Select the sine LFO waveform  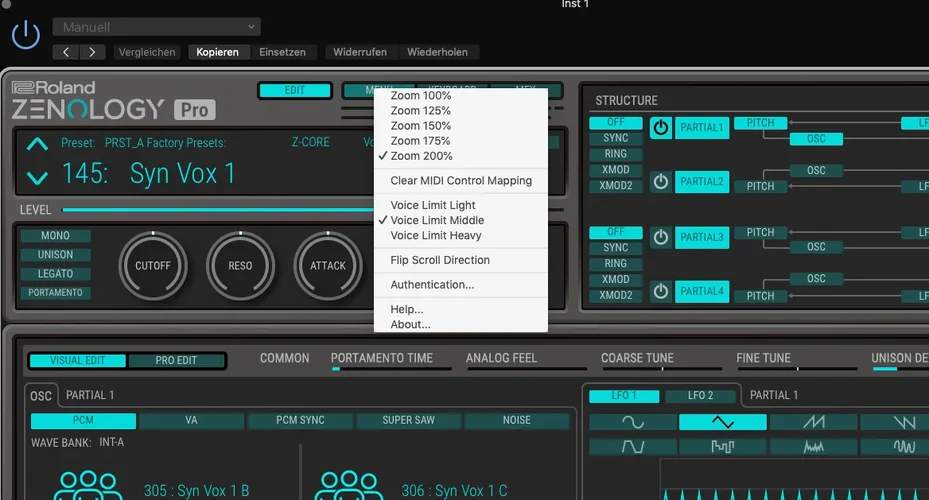(633, 422)
